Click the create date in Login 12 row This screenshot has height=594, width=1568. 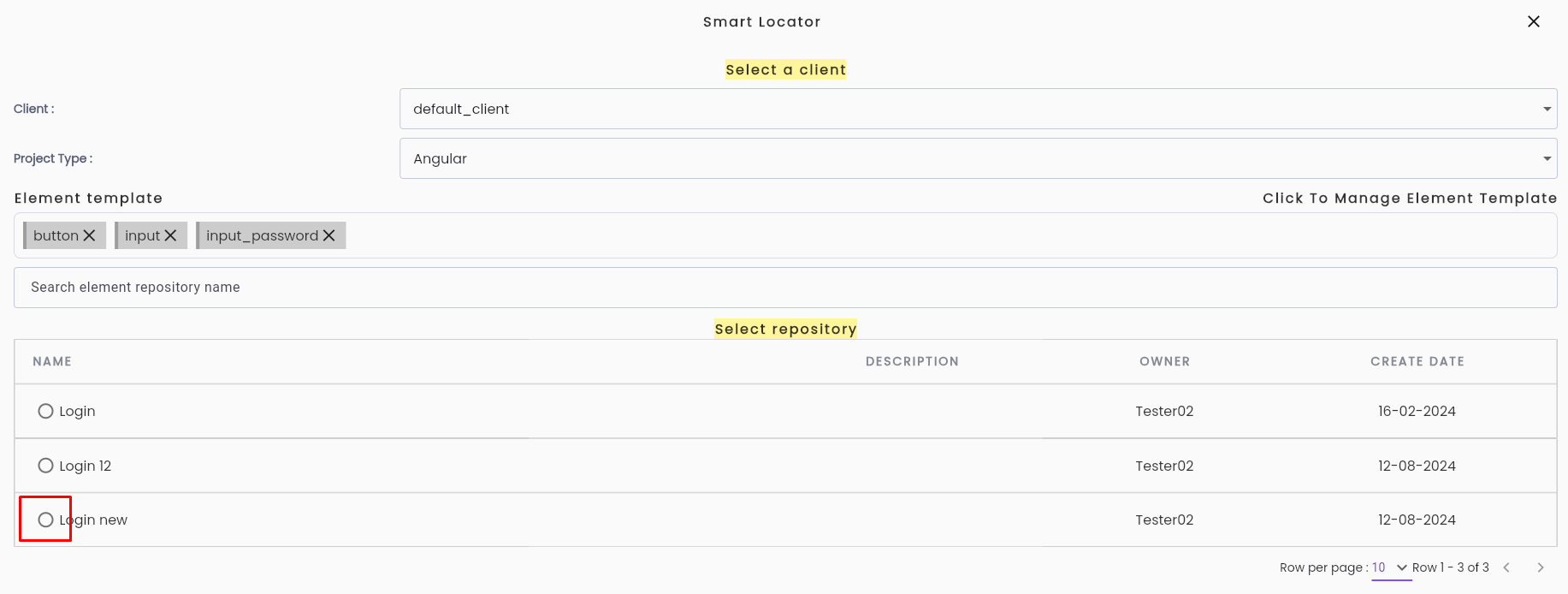(x=1417, y=466)
